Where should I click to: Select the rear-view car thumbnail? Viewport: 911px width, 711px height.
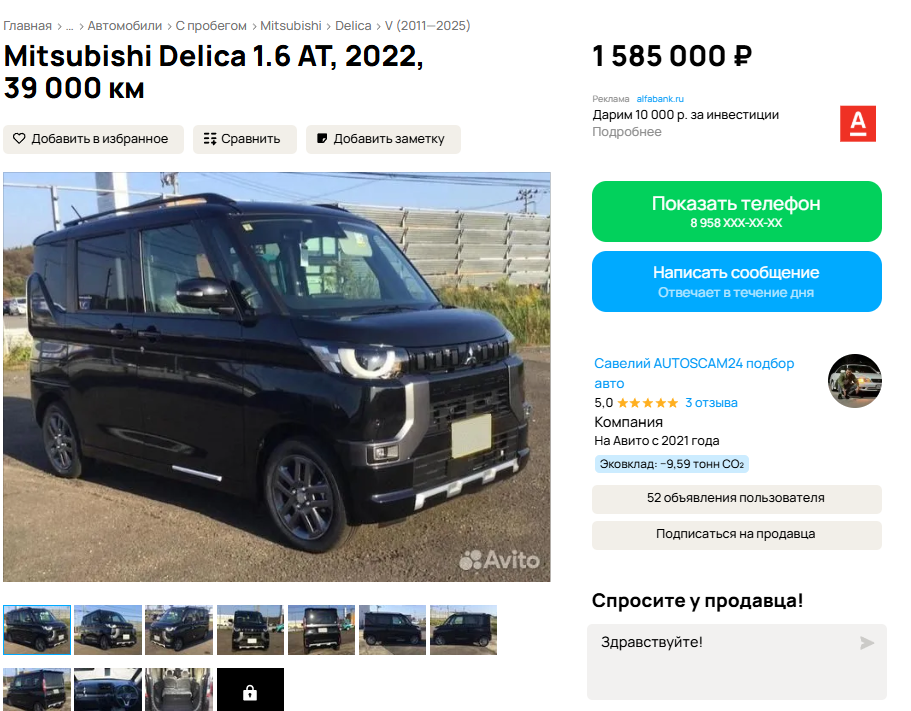click(x=321, y=630)
